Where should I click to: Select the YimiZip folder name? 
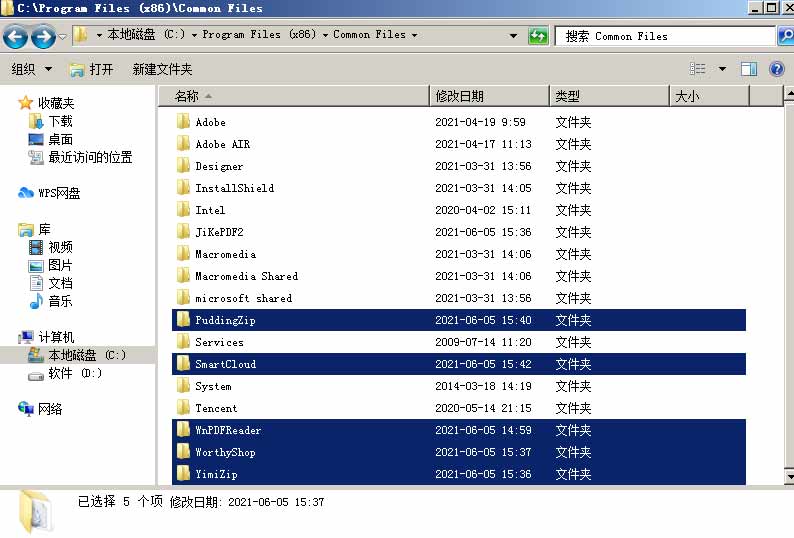216,474
